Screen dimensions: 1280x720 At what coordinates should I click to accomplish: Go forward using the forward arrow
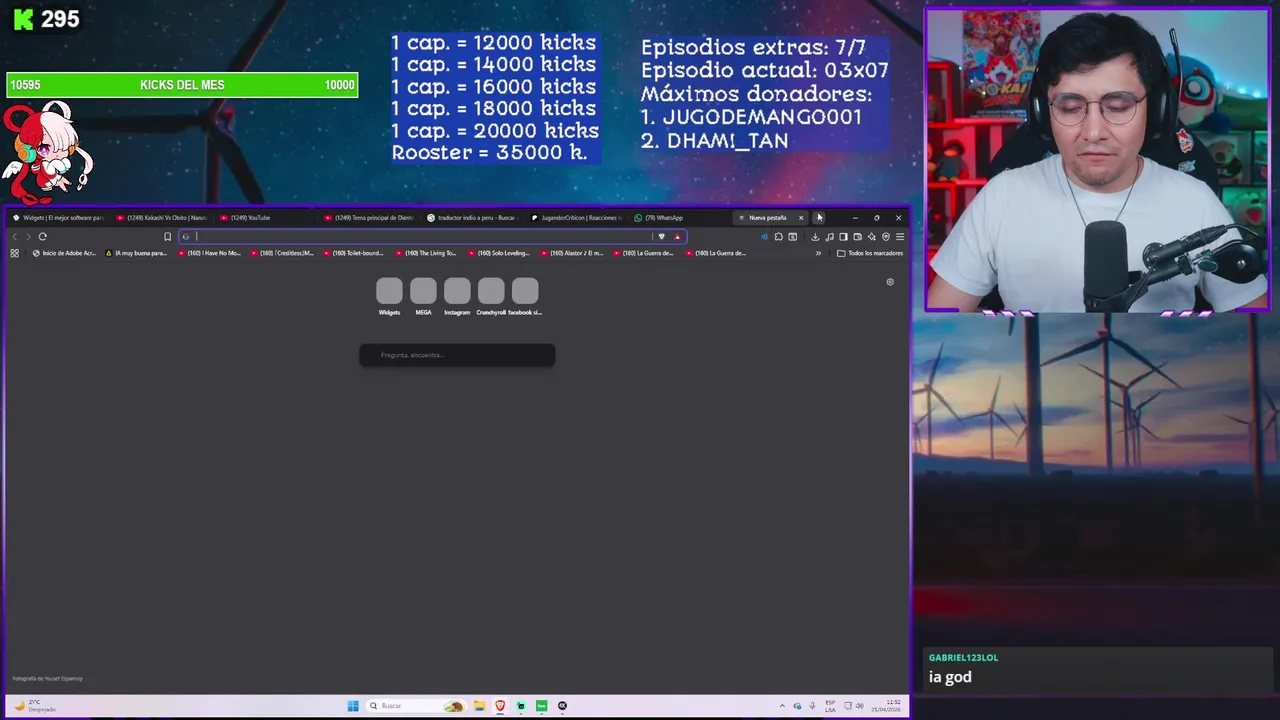click(x=28, y=237)
